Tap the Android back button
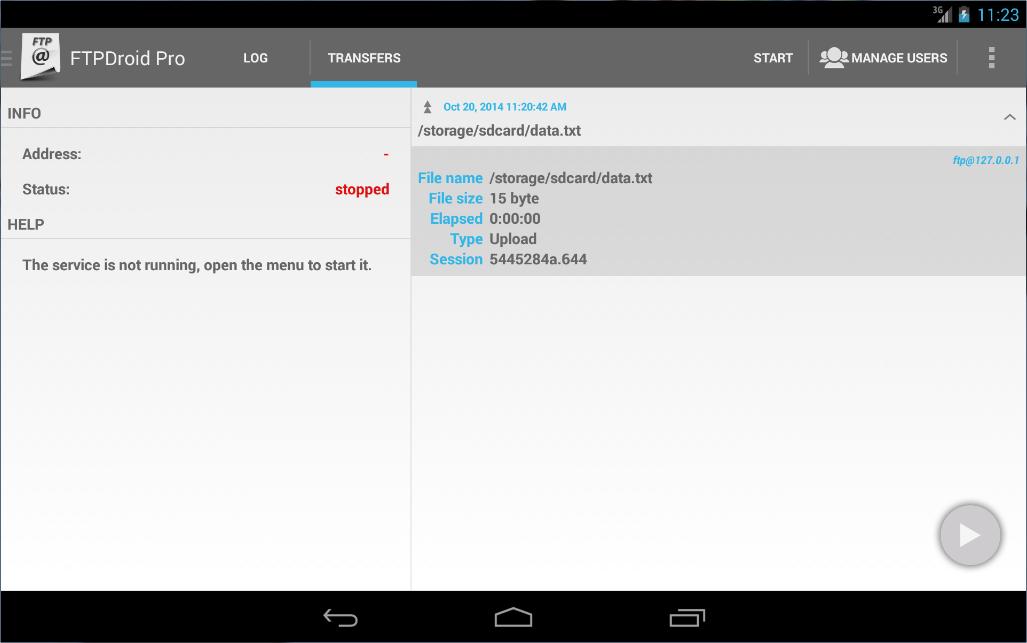The height and width of the screenshot is (643, 1027). coord(341,617)
